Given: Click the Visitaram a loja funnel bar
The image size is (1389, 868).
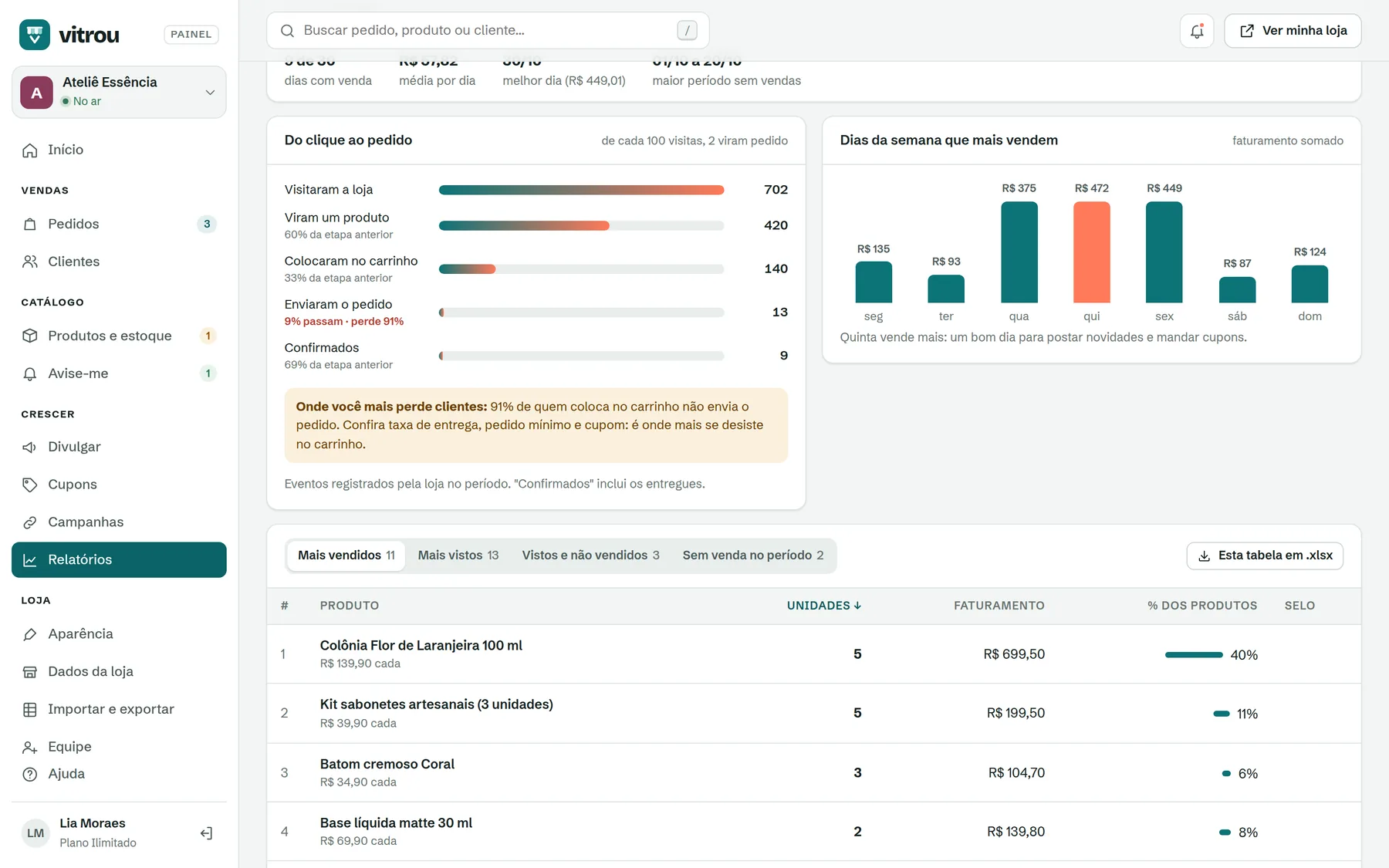Looking at the screenshot, I should coord(581,190).
